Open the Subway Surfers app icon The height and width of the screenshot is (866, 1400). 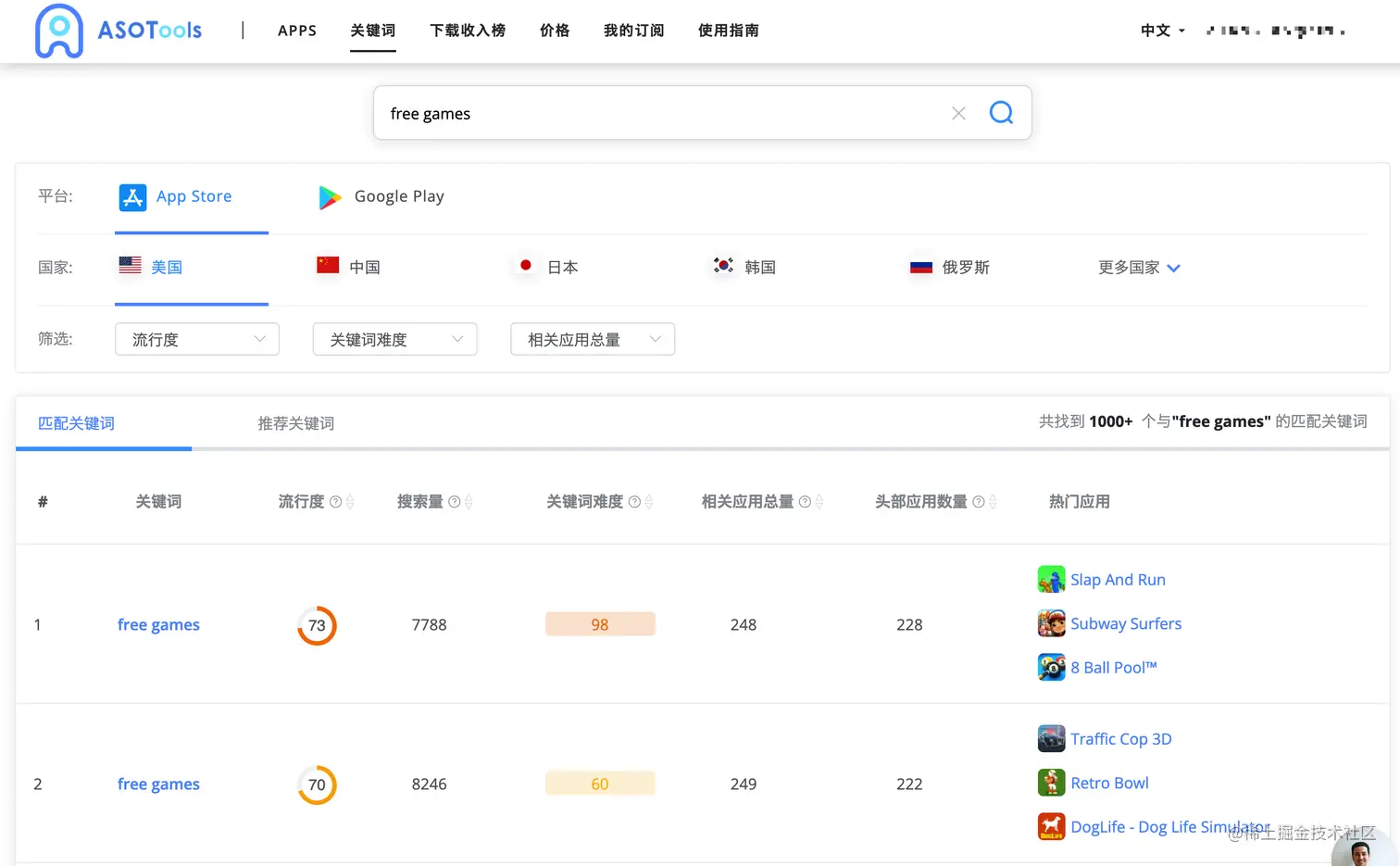[1051, 622]
